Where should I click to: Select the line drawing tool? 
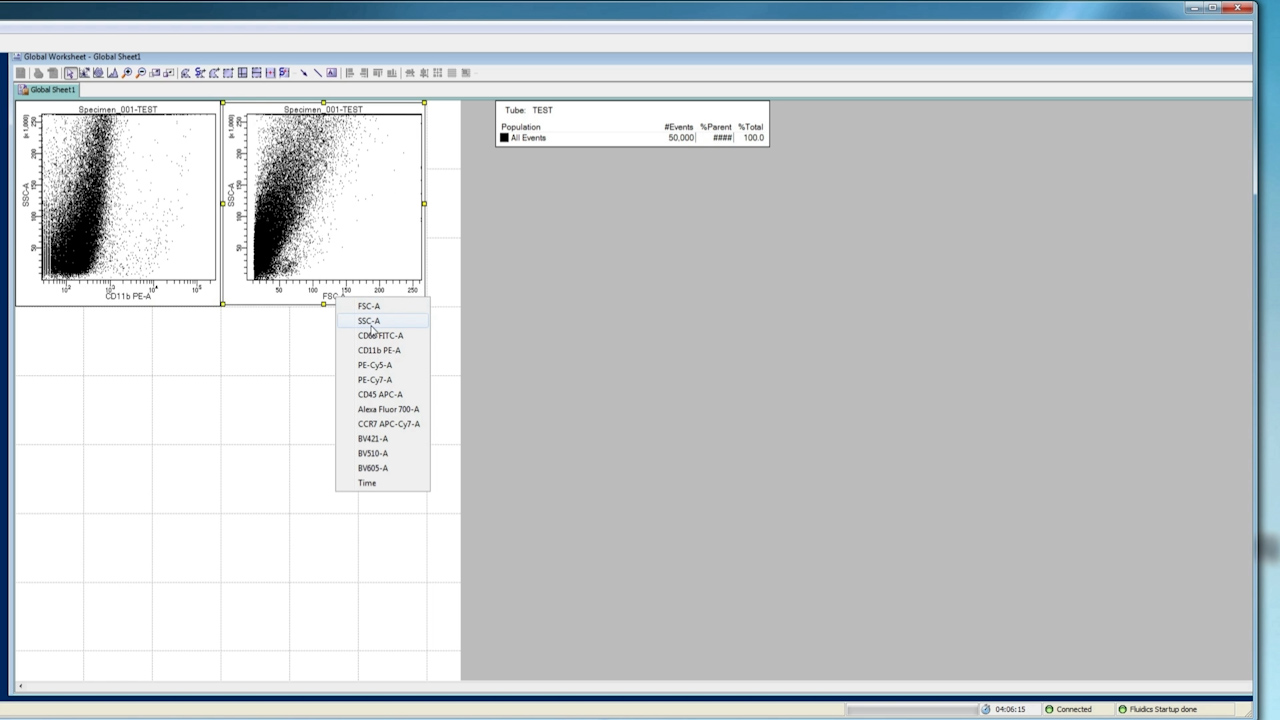(x=318, y=73)
